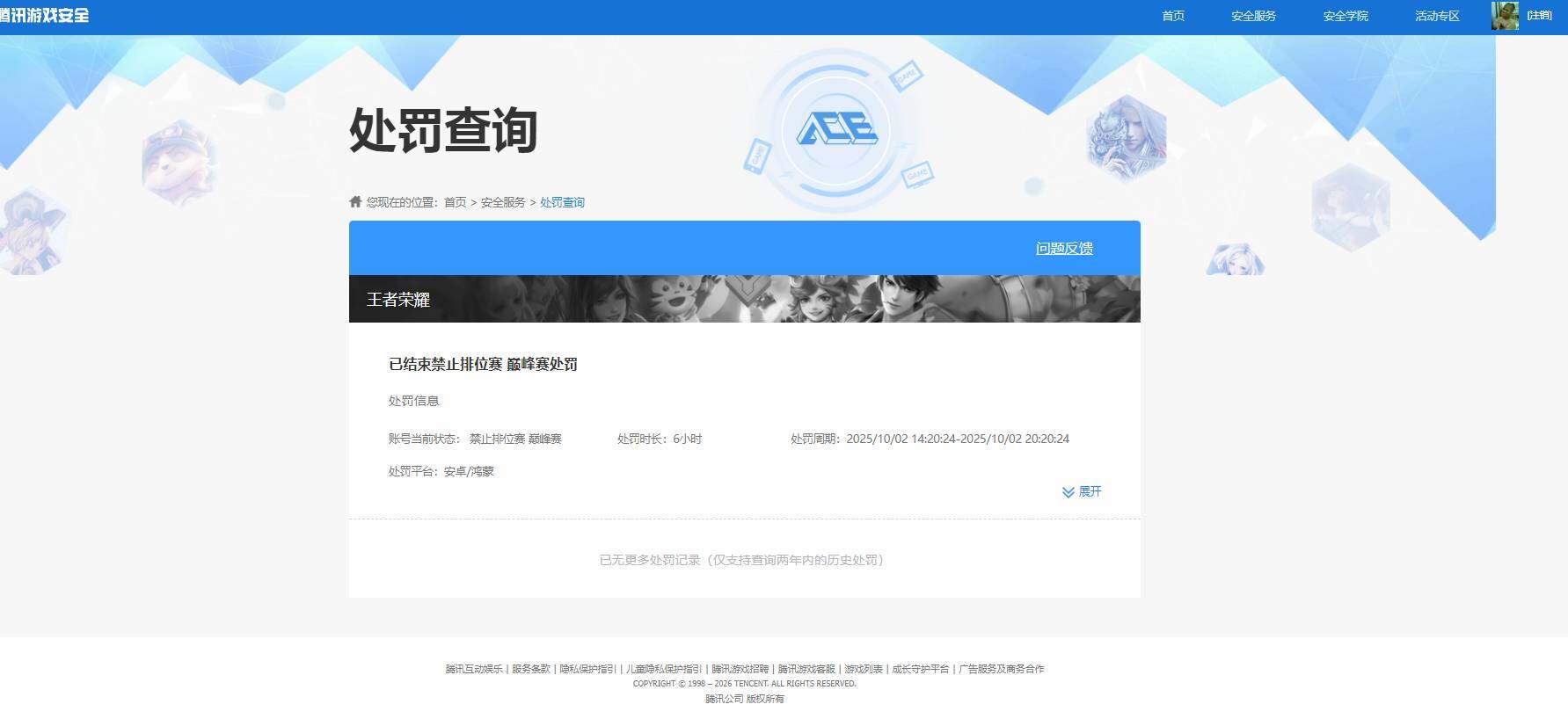Open the 问题反馈 feedback link
This screenshot has height=719, width=1568.
(x=1064, y=249)
